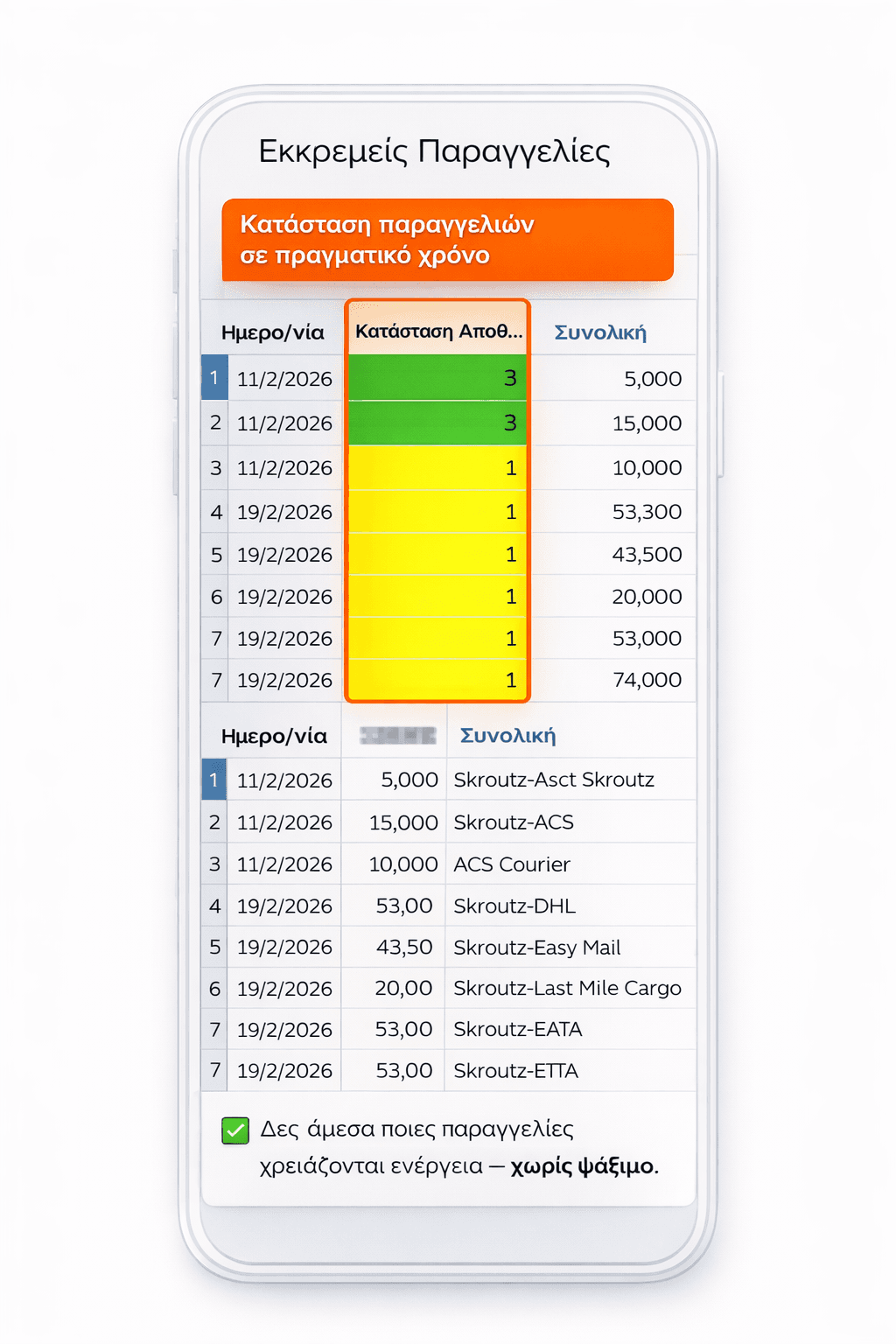Click the 43,50 amount beside Skroutz-Easy Mail
The height and width of the screenshot is (1344, 896).
coord(404,947)
